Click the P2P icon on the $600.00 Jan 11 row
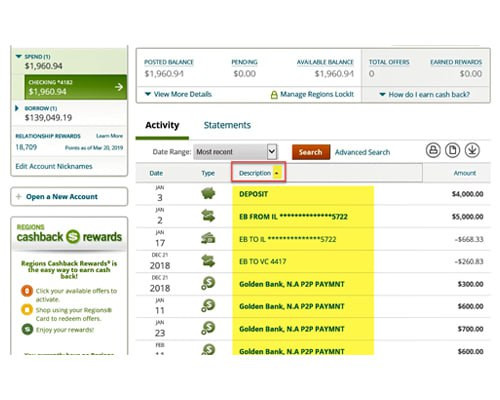 (208, 306)
